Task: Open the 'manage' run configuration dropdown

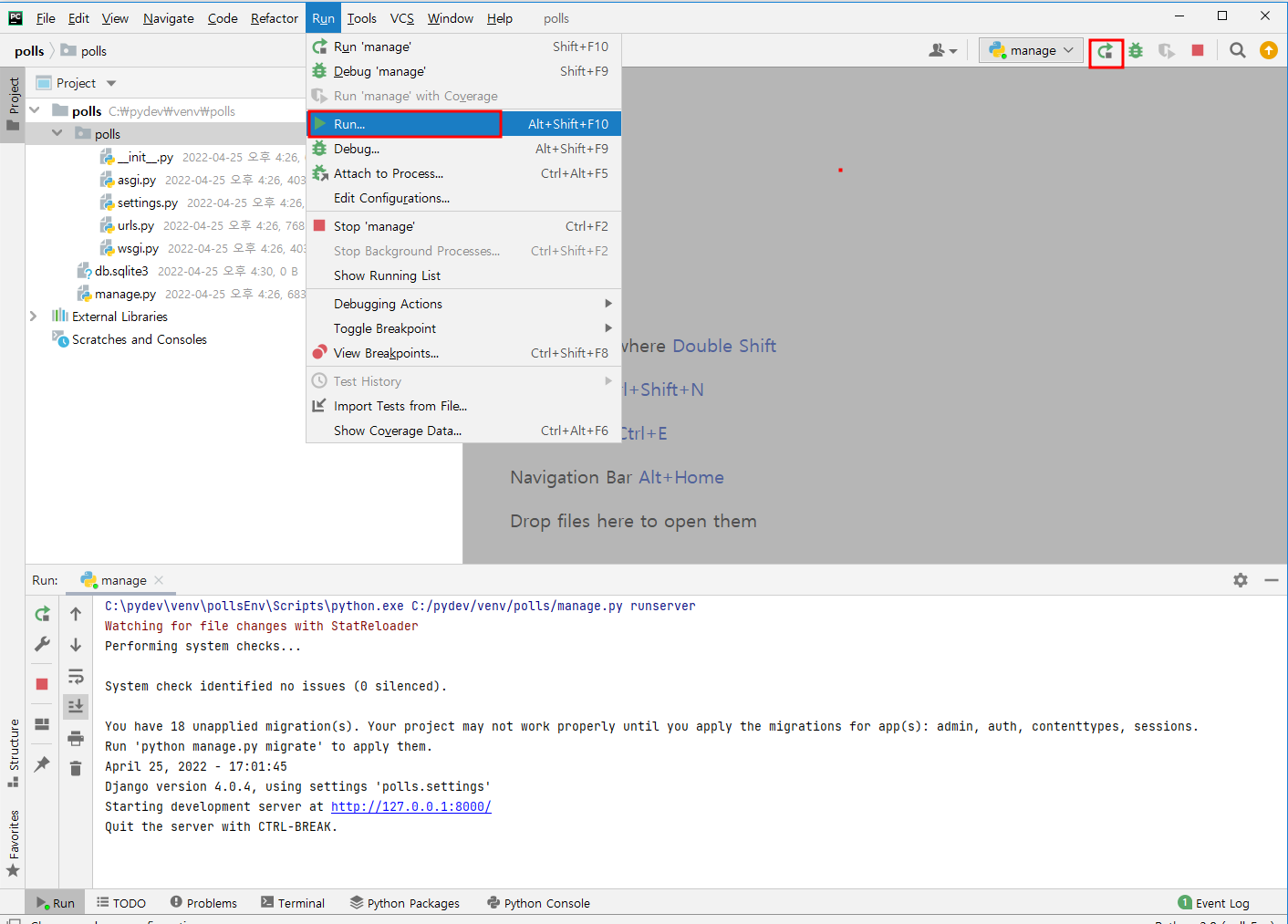Action: coord(1031,51)
